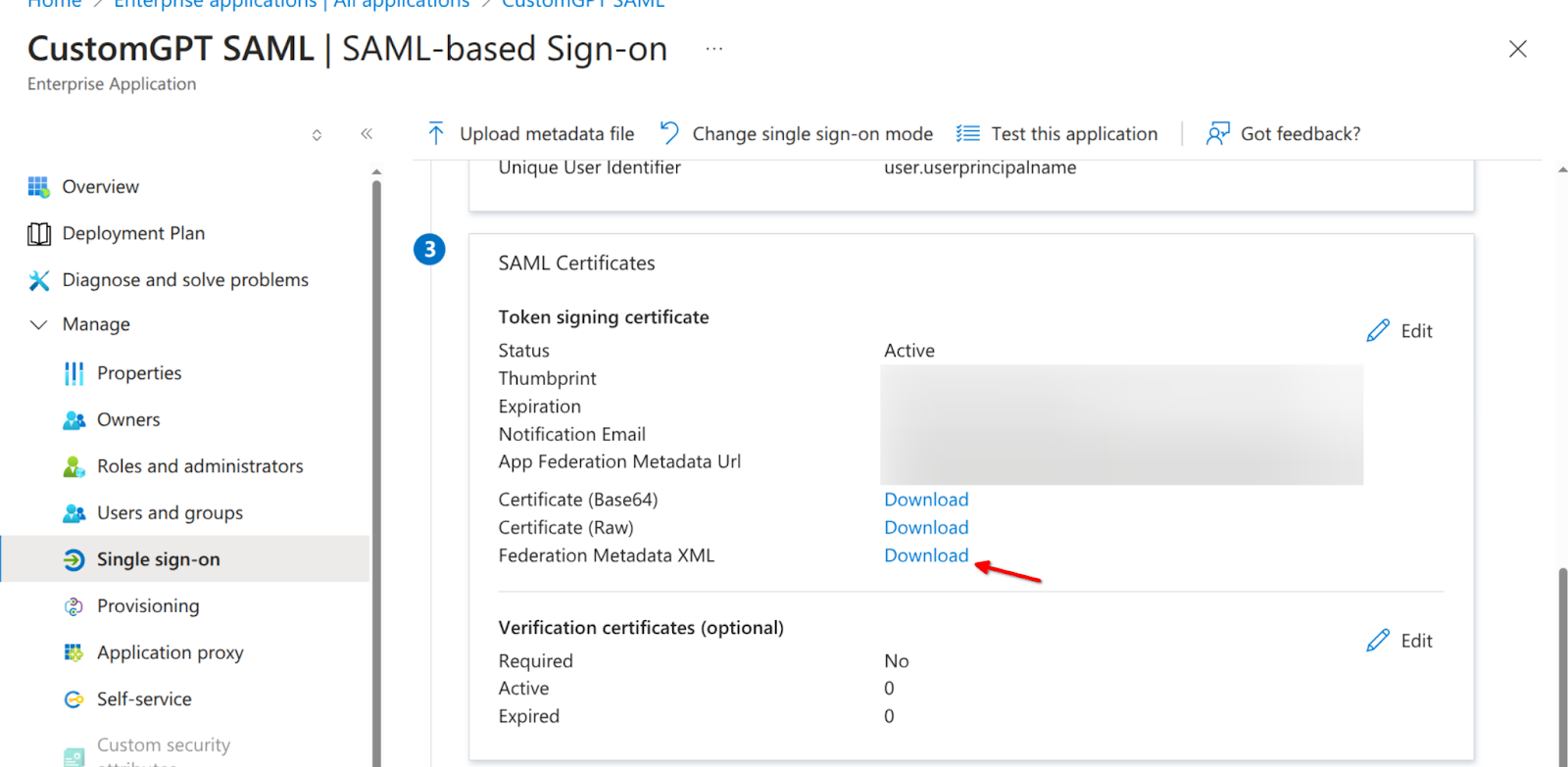Click the 'Active' status value
Image resolution: width=1568 pixels, height=767 pixels.
pyautogui.click(x=909, y=351)
